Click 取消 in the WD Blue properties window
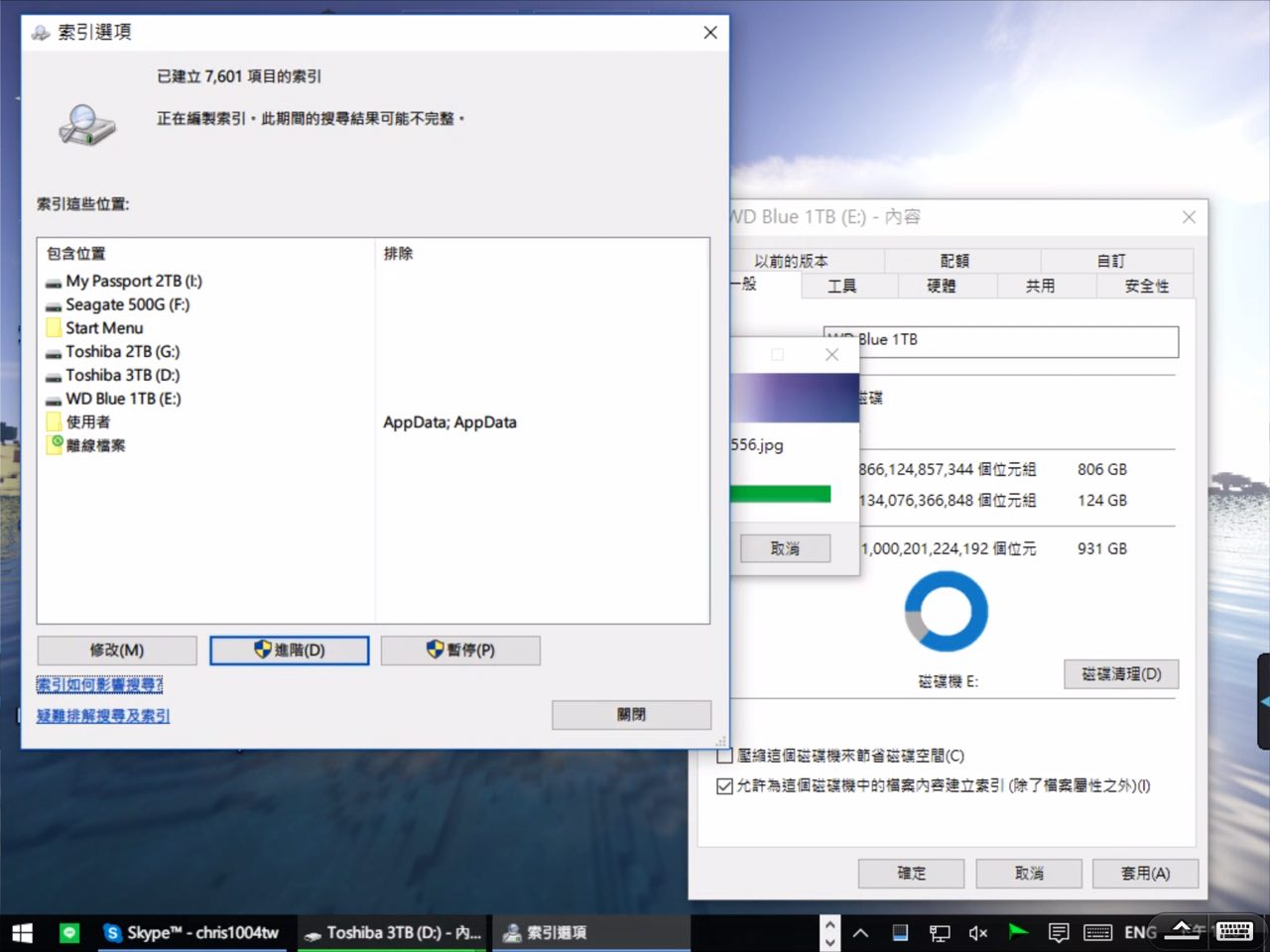This screenshot has height=952, width=1270. click(1029, 874)
